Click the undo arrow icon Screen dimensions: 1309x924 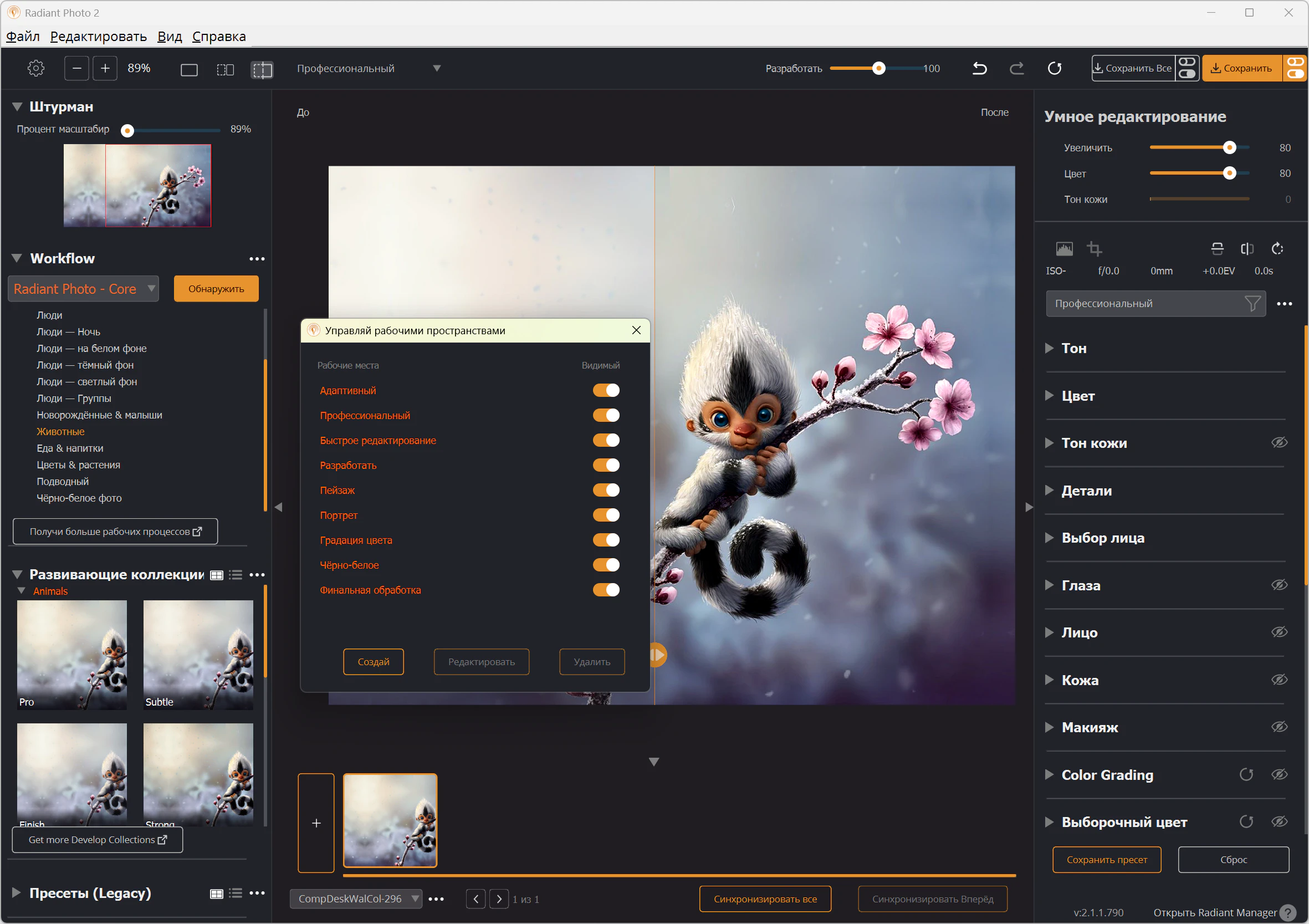979,68
